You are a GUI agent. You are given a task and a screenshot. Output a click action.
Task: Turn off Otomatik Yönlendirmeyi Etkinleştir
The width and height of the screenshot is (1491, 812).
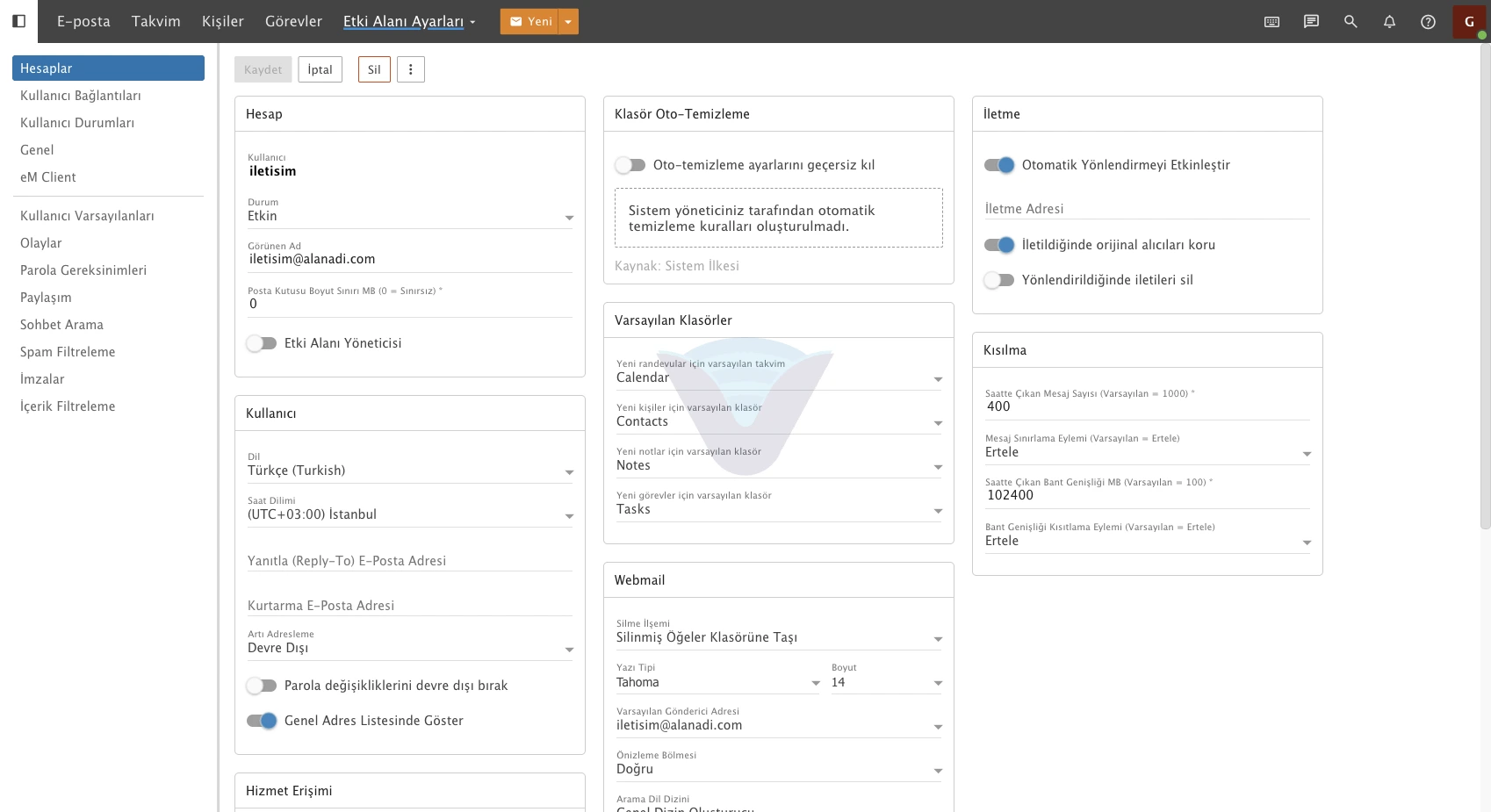click(999, 165)
